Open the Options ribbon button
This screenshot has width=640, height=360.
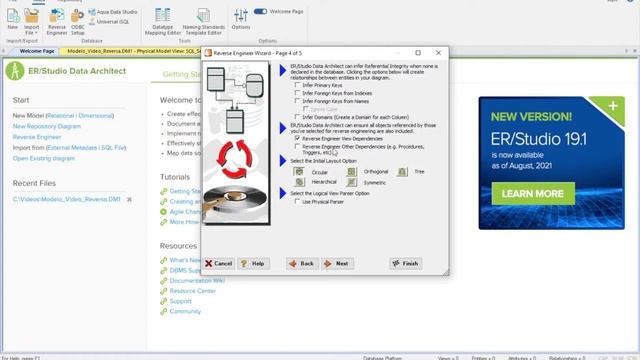241,19
